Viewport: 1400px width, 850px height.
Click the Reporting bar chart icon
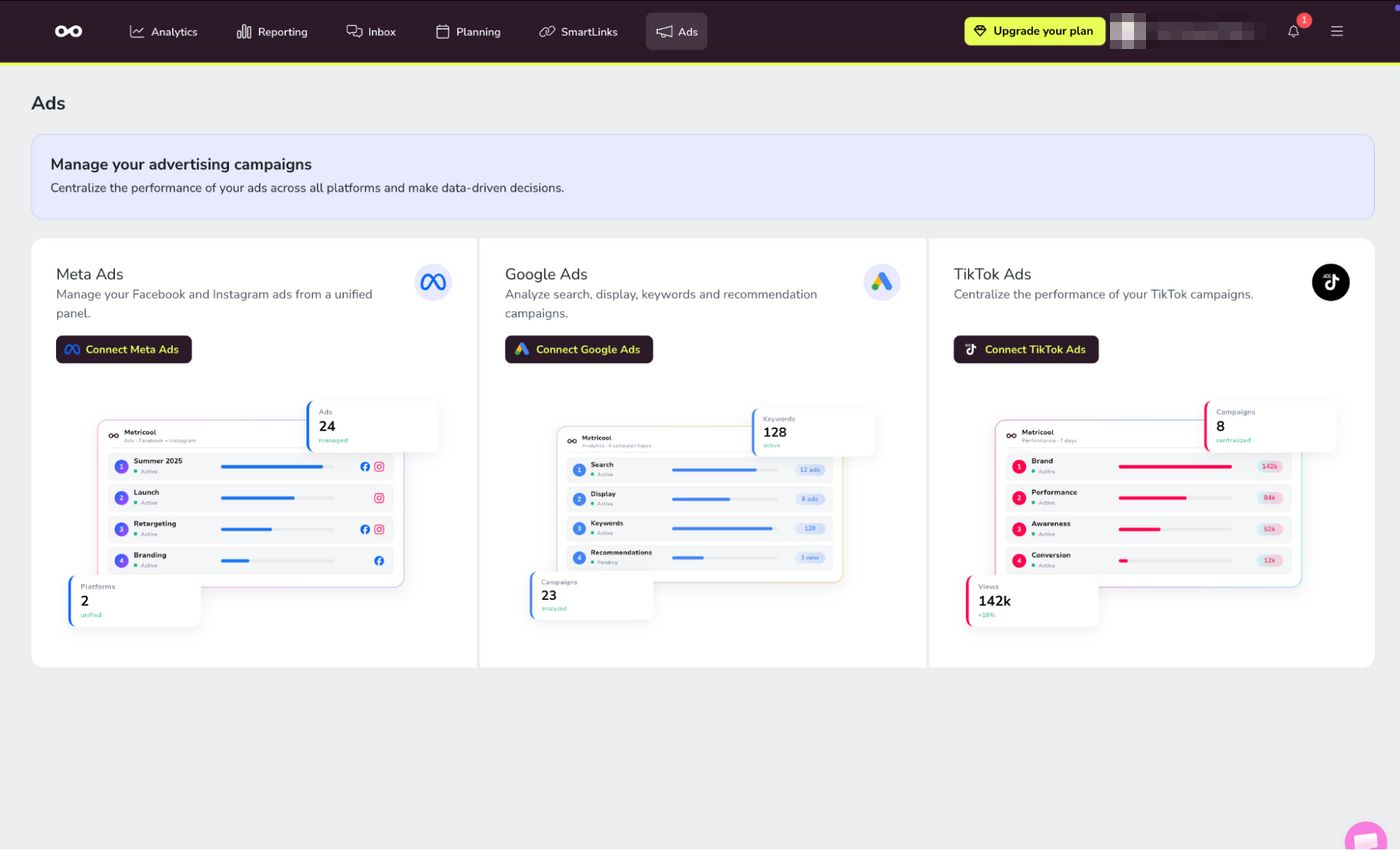pyautogui.click(x=244, y=31)
